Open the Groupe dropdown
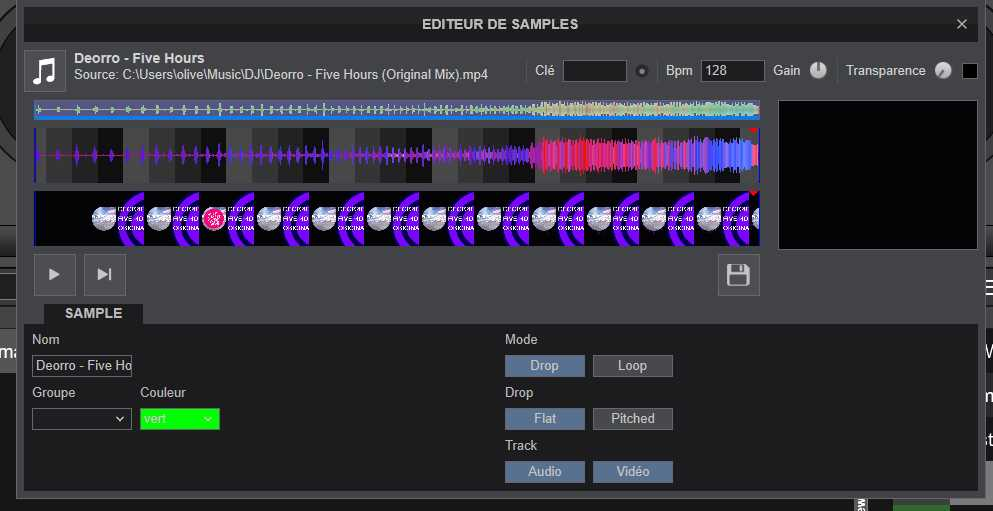This screenshot has width=993, height=511. point(82,419)
